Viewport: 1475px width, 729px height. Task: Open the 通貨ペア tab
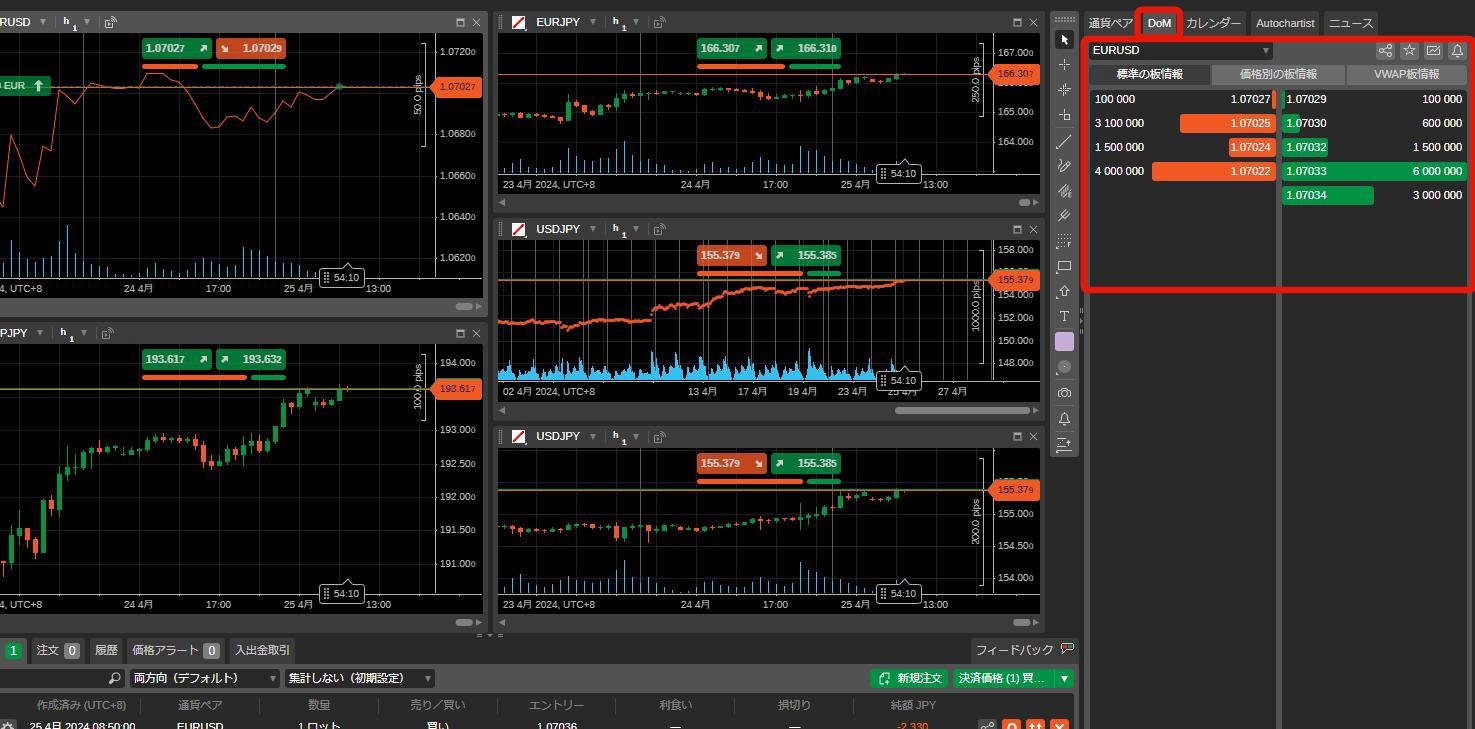point(1110,23)
